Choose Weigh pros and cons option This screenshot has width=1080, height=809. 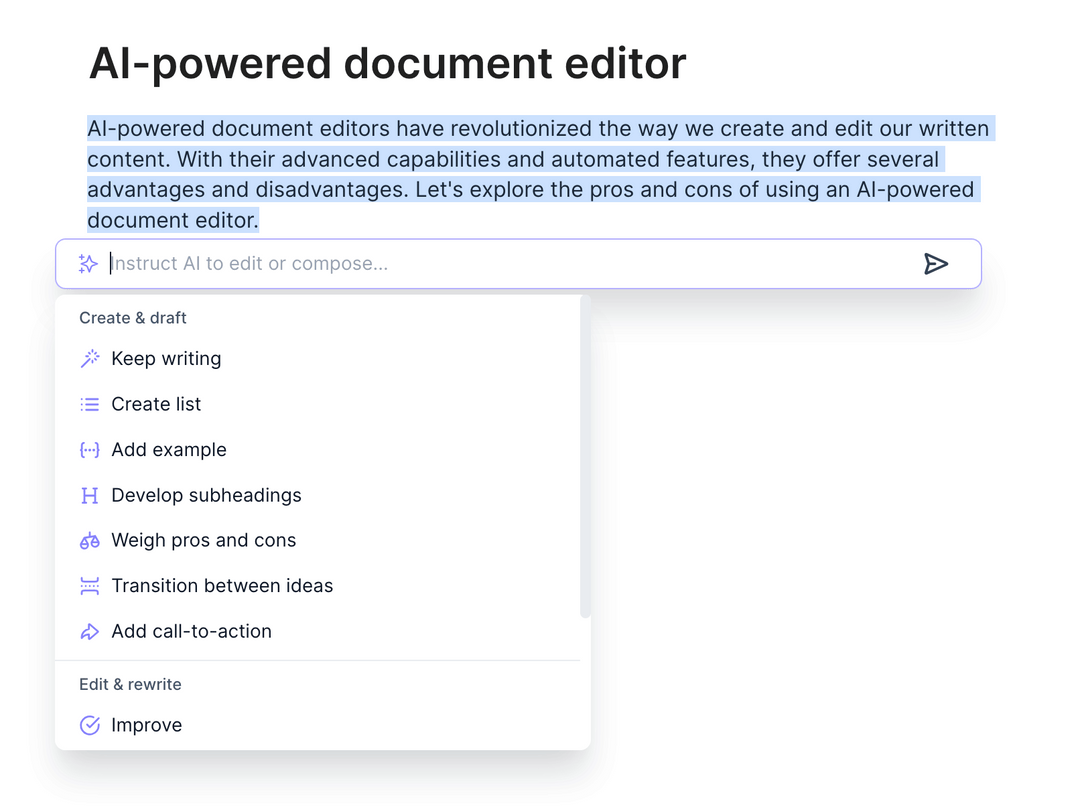pyautogui.click(x=204, y=540)
